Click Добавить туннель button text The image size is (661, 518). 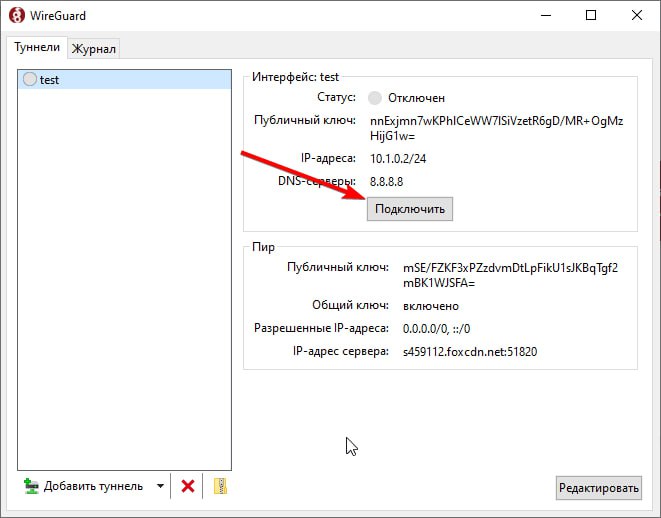coord(93,486)
